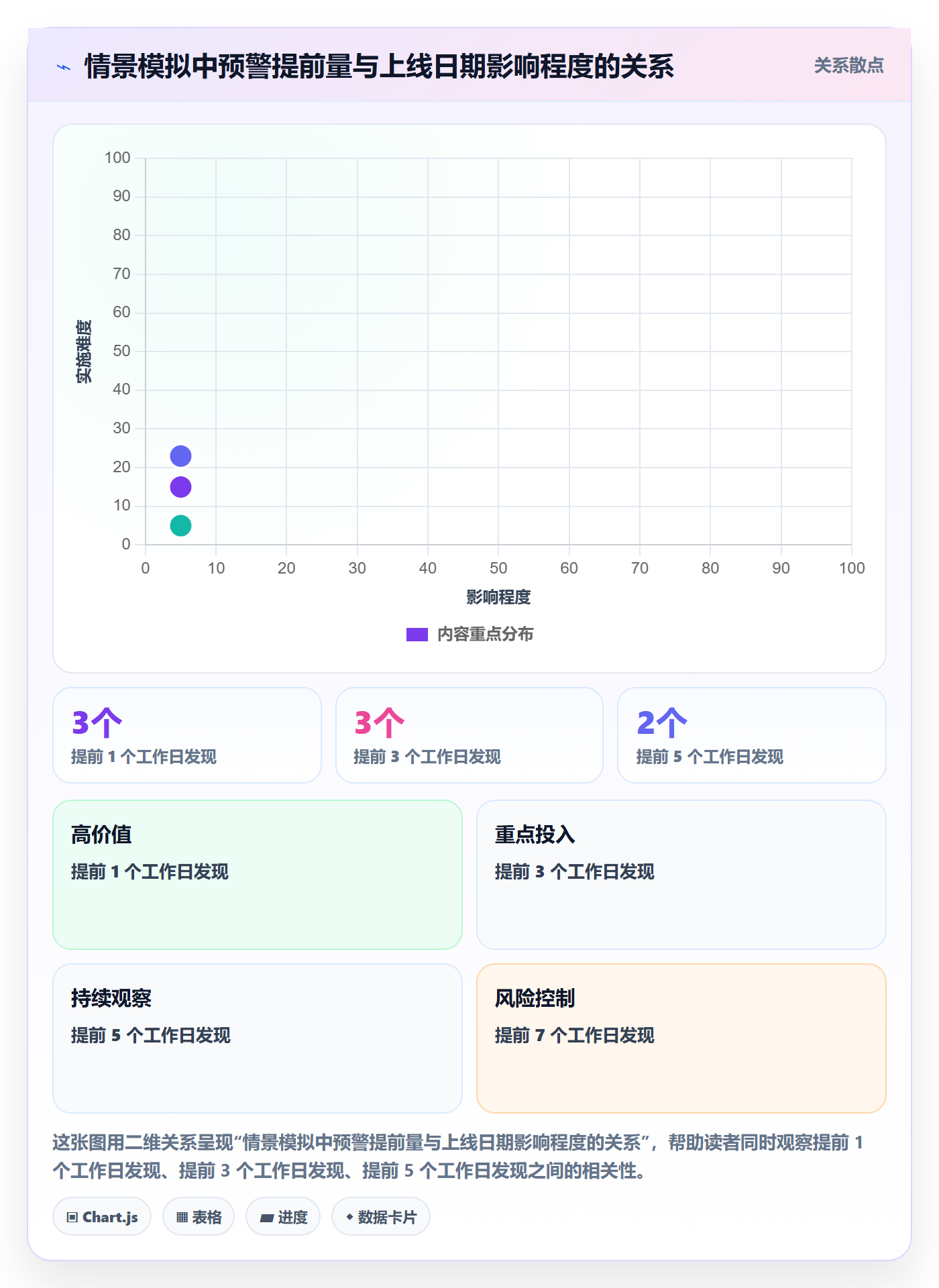The image size is (939, 1288).
Task: Open the 重点投入 quadrant card
Action: pyautogui.click(x=681, y=875)
